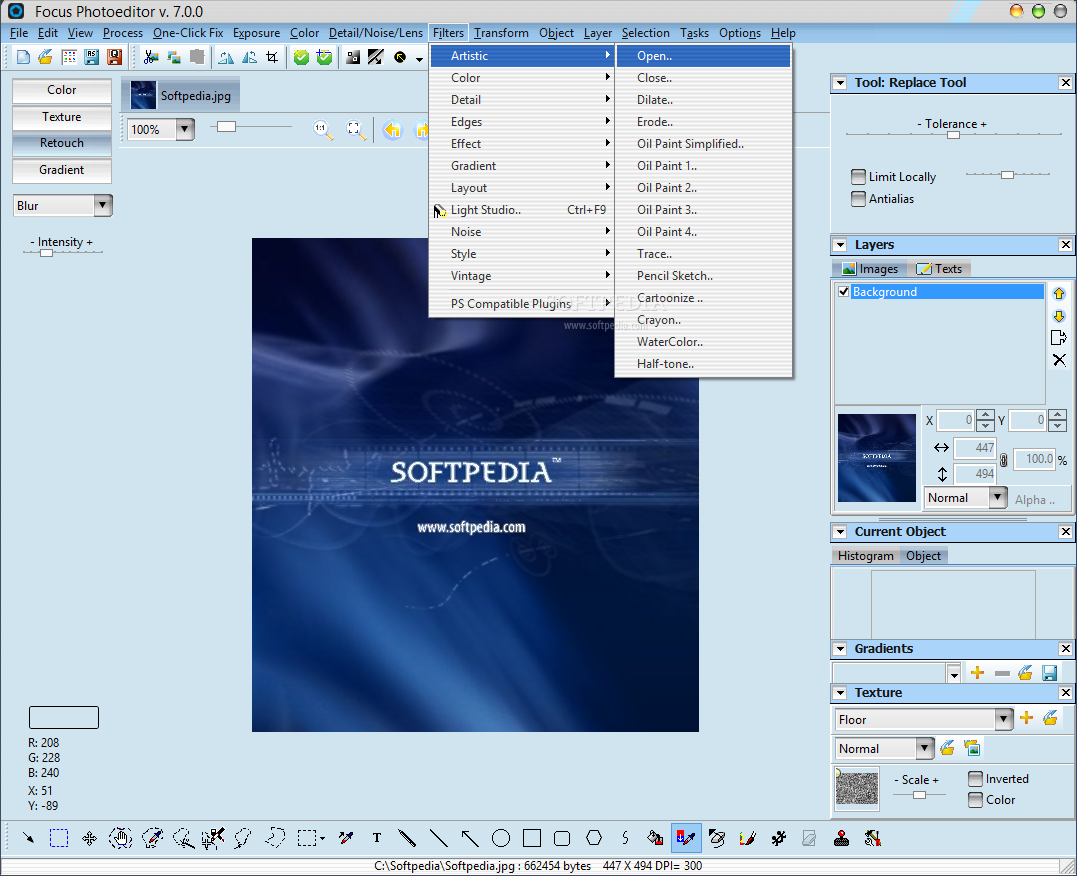Screen dimensions: 1077x876
Task: Click the yellow back arrow icon
Action: 392,129
